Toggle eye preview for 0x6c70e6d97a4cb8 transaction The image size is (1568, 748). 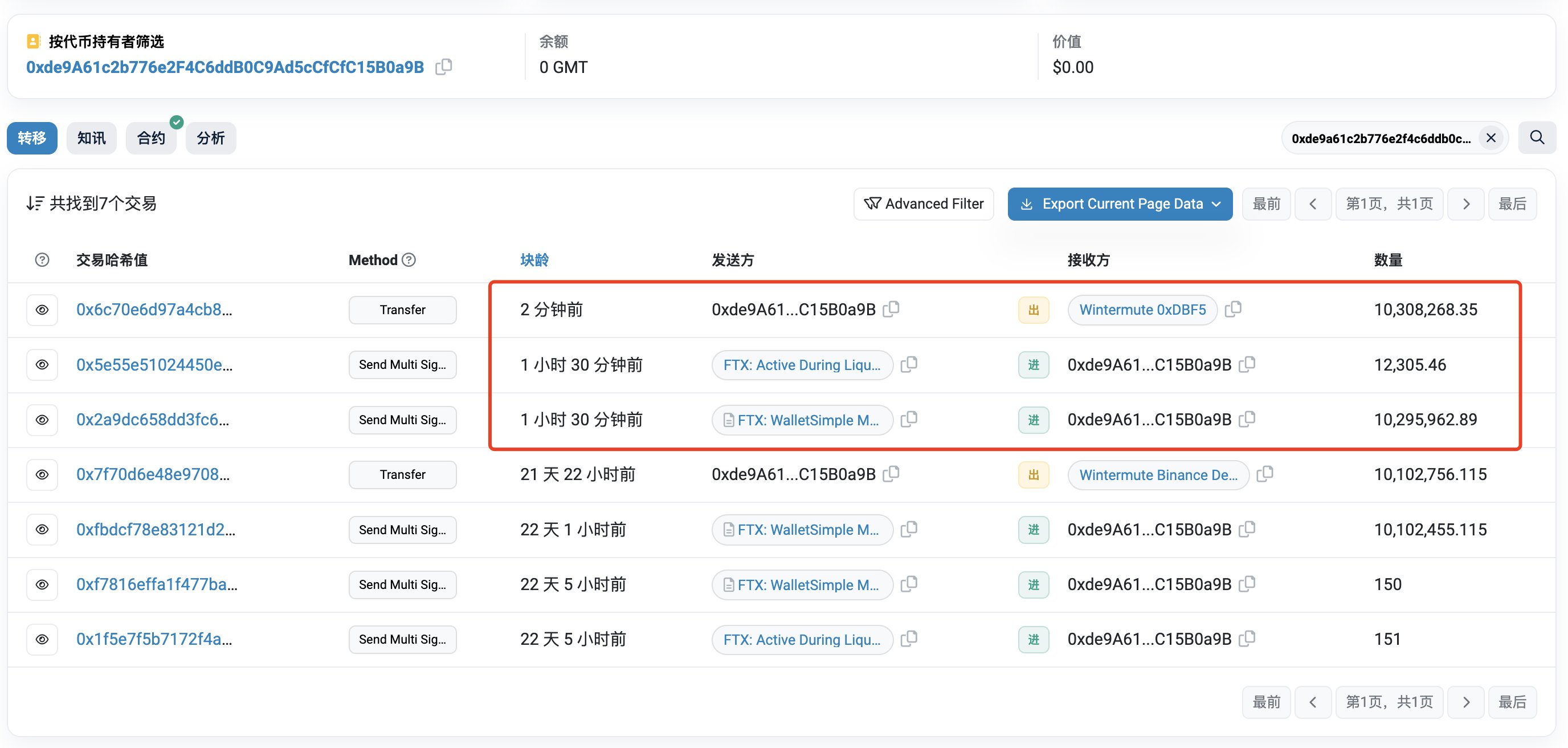click(x=42, y=310)
